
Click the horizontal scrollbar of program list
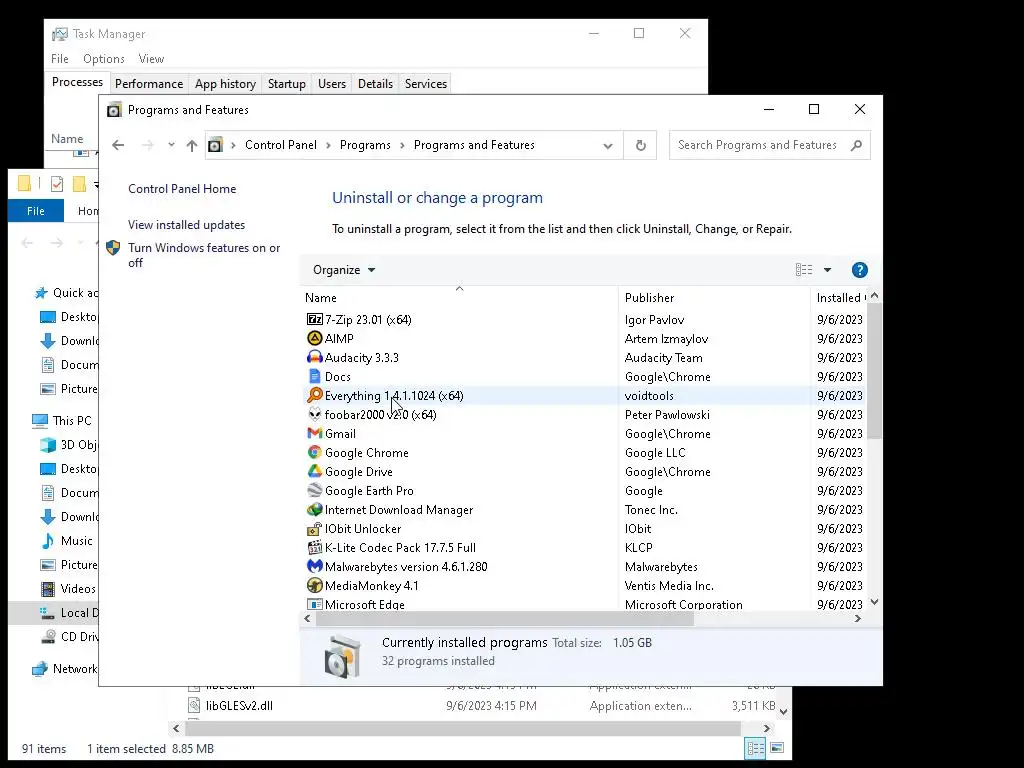504,618
